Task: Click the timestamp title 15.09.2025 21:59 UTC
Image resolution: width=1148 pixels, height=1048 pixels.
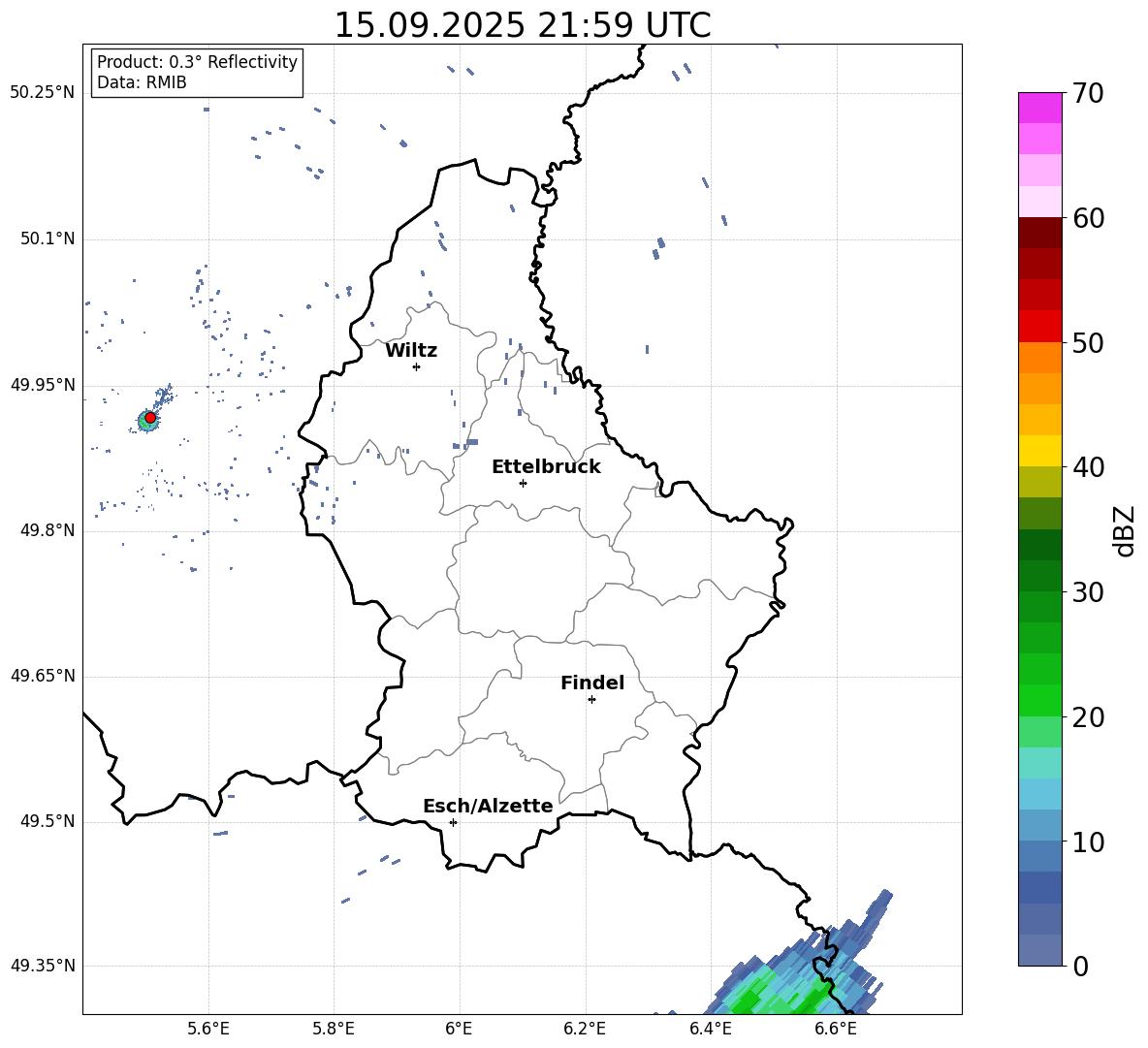Action: coord(522,25)
